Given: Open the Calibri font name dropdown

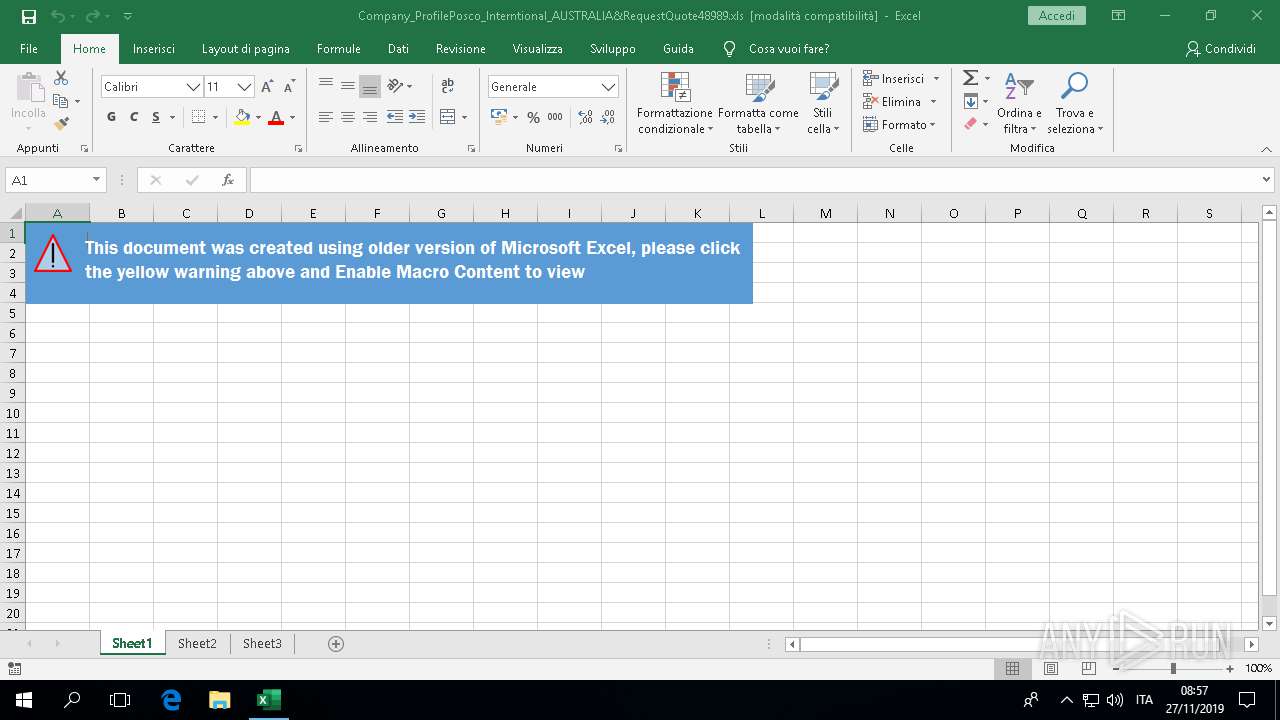Looking at the screenshot, I should click(193, 87).
